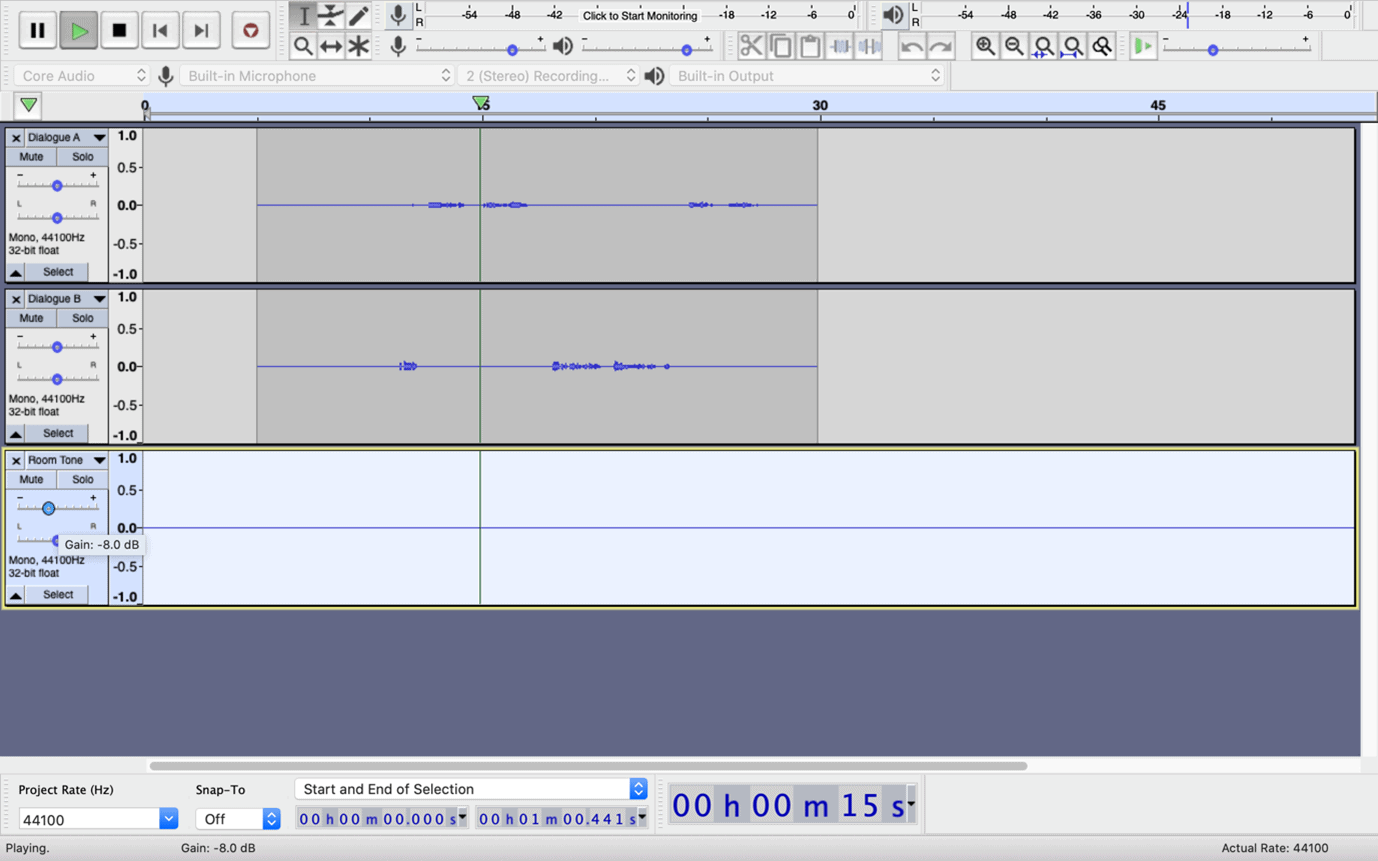Viewport: 1378px width, 861px height.
Task: Open the Project Rate dropdown
Action: (x=168, y=819)
